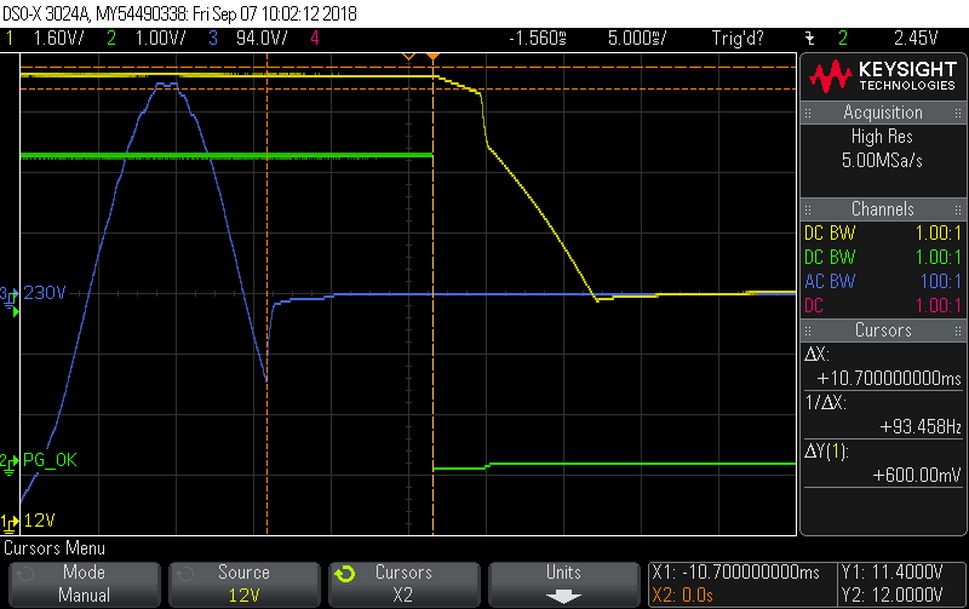Click channel 2 ground marker labeled PG_OK
Screen dimensions: 969x609
[x=38, y=461]
